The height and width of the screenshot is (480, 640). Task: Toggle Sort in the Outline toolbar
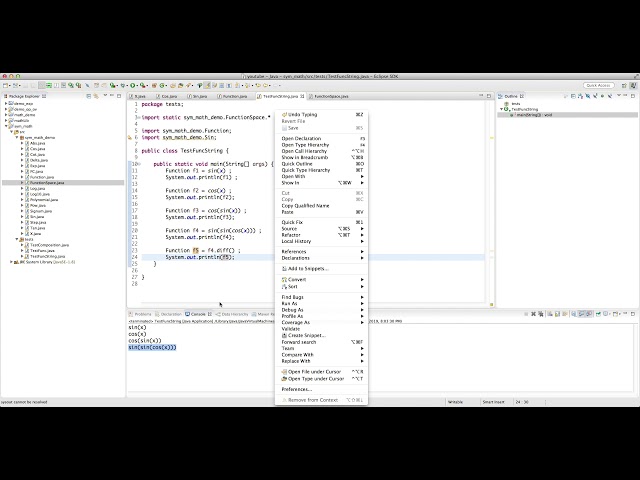(x=580, y=96)
